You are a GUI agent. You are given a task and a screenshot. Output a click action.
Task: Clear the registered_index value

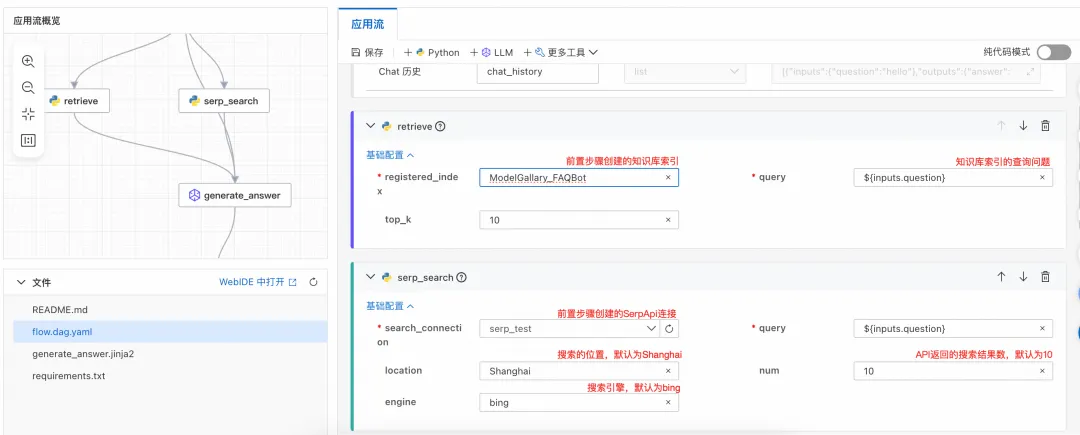click(x=668, y=178)
